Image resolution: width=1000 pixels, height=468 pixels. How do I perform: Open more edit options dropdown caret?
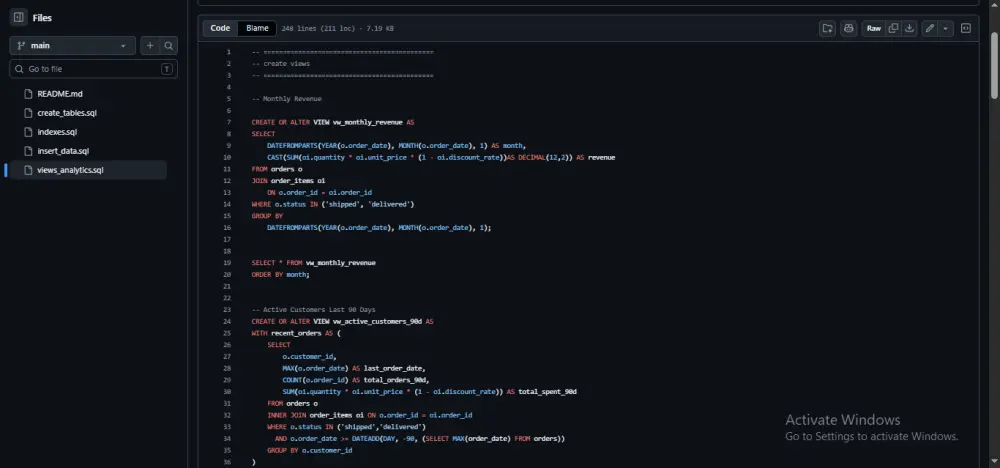tap(945, 28)
